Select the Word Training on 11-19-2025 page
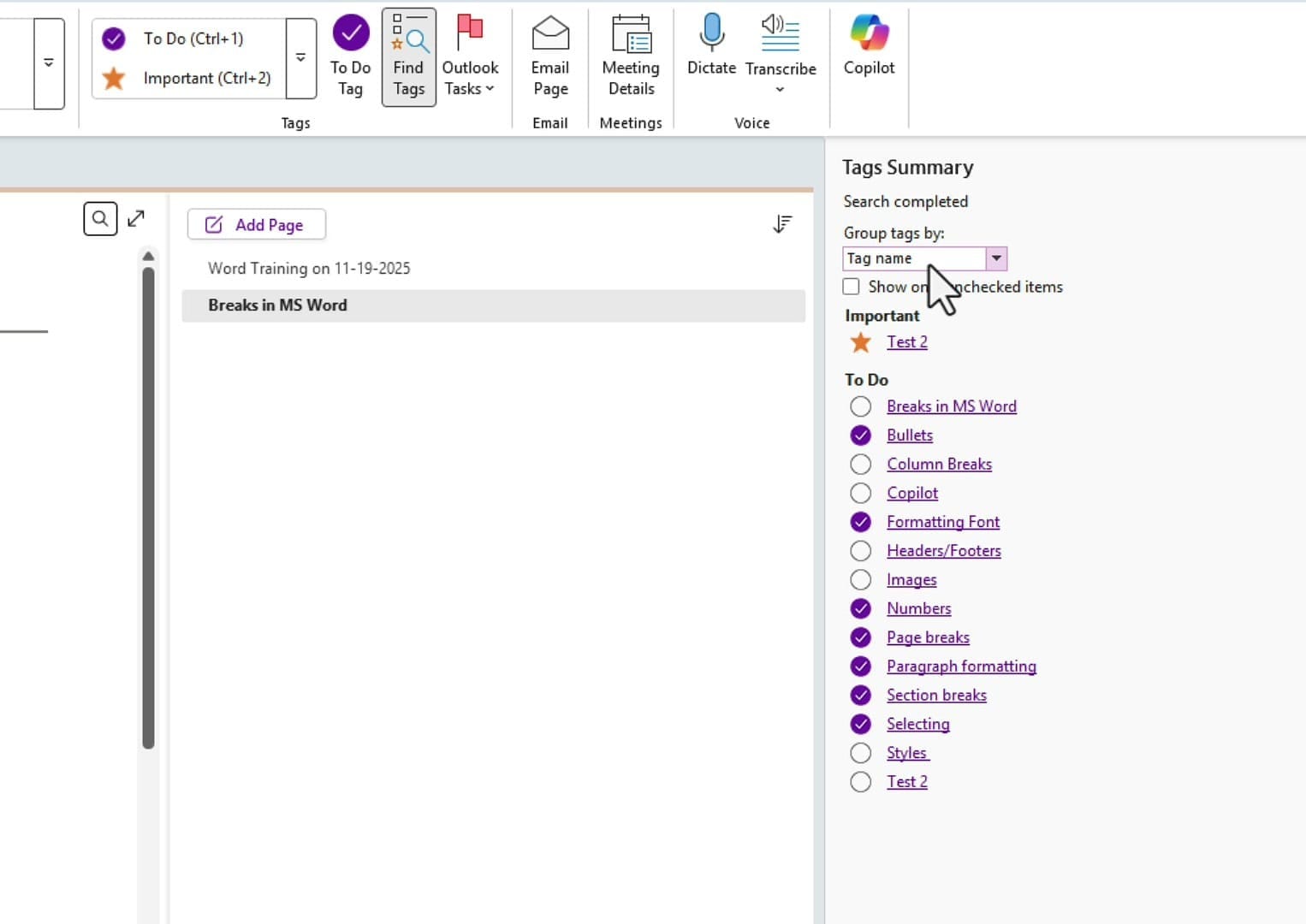The image size is (1306, 924). (x=309, y=268)
